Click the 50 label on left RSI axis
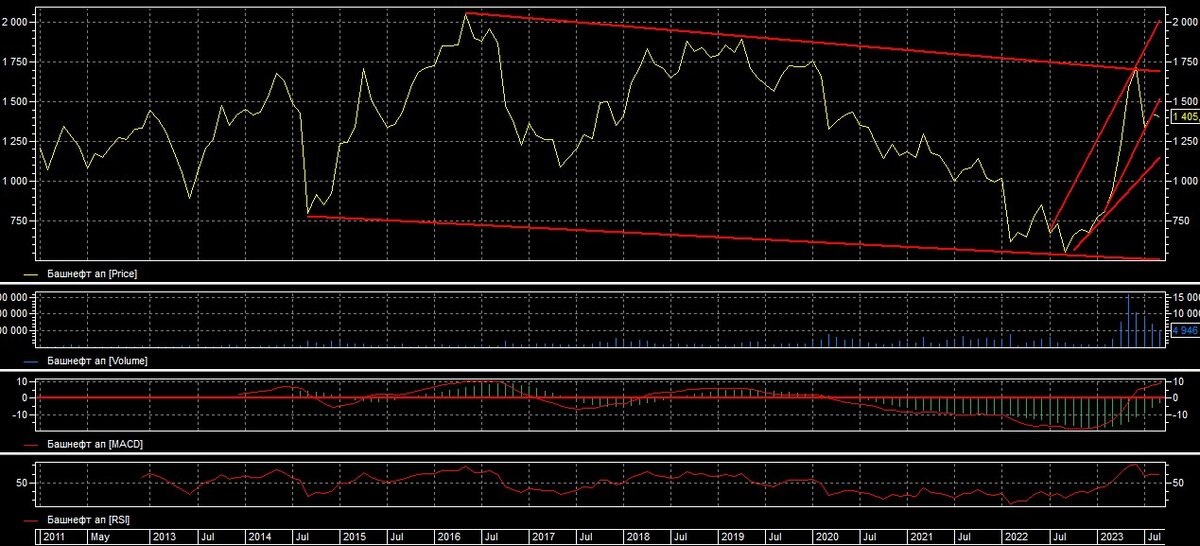Screen dimensions: 1200x546 [24, 483]
